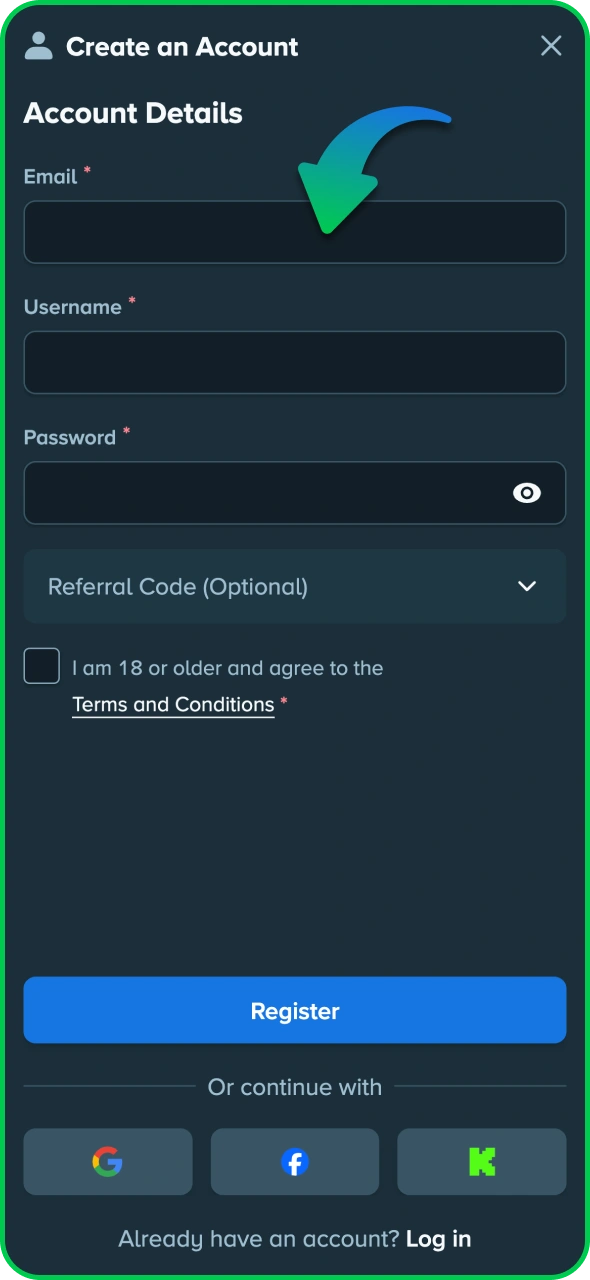Click the Google sign-in icon
The image size is (590, 1280).
pos(108,1161)
